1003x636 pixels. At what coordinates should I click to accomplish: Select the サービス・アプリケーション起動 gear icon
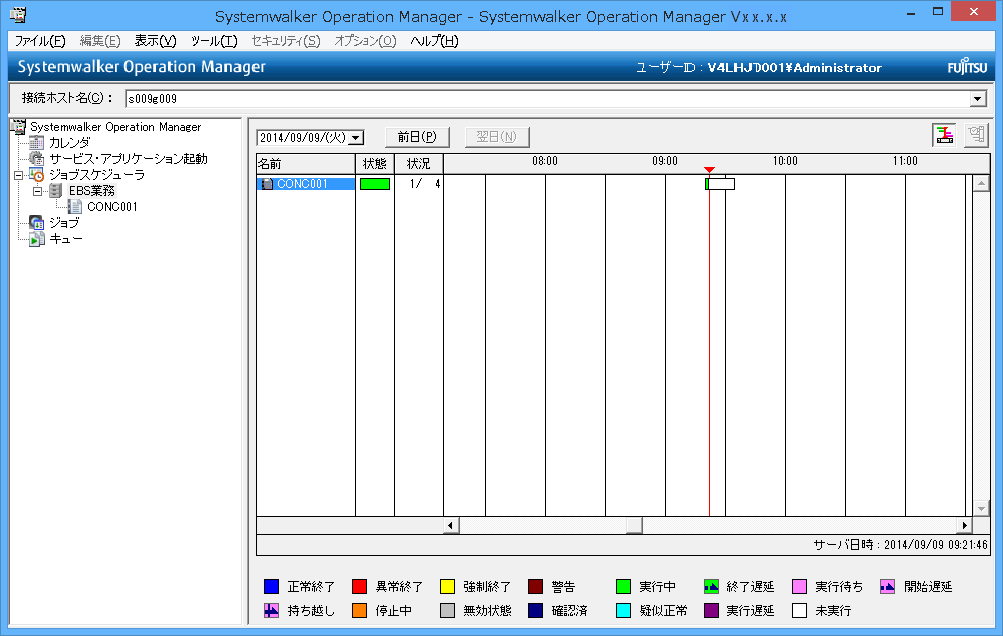pos(37,159)
